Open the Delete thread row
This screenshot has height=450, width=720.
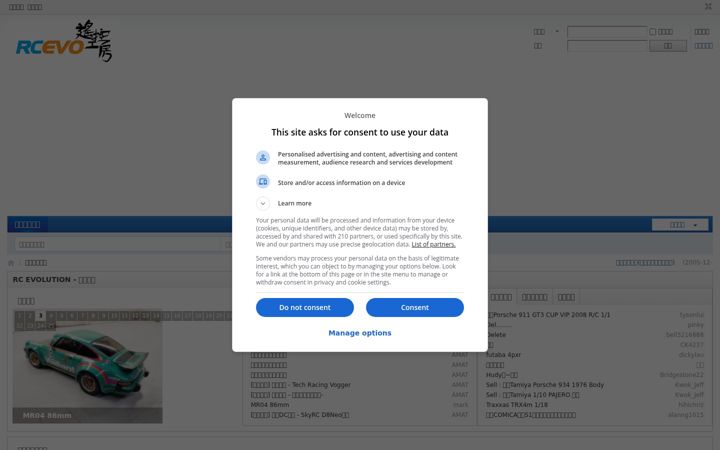(496, 335)
